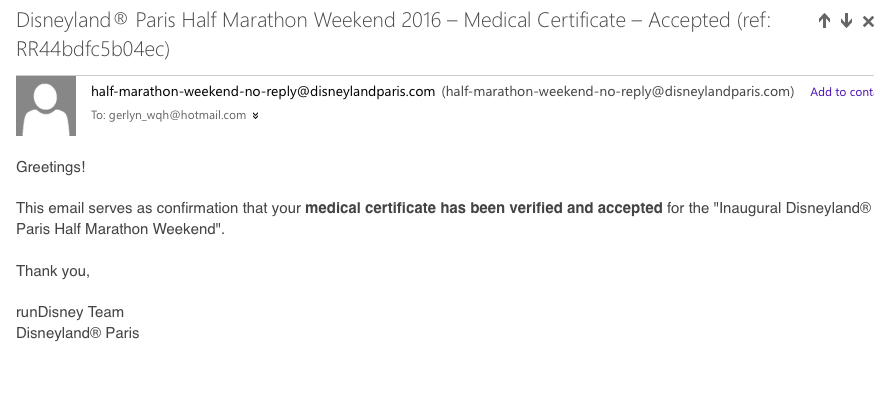The height and width of the screenshot is (401, 879).
Task: Click the runDisney Team signature
Action: pos(70,312)
